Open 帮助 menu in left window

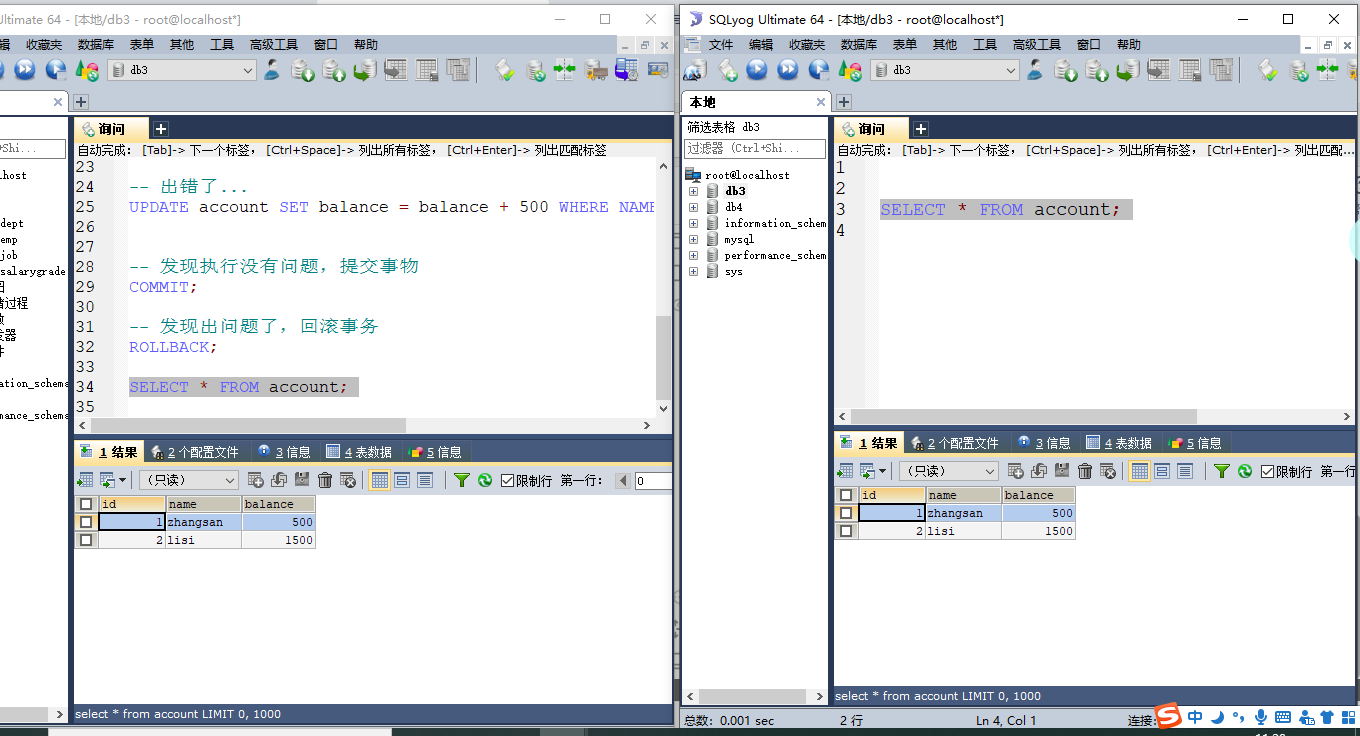tap(366, 44)
